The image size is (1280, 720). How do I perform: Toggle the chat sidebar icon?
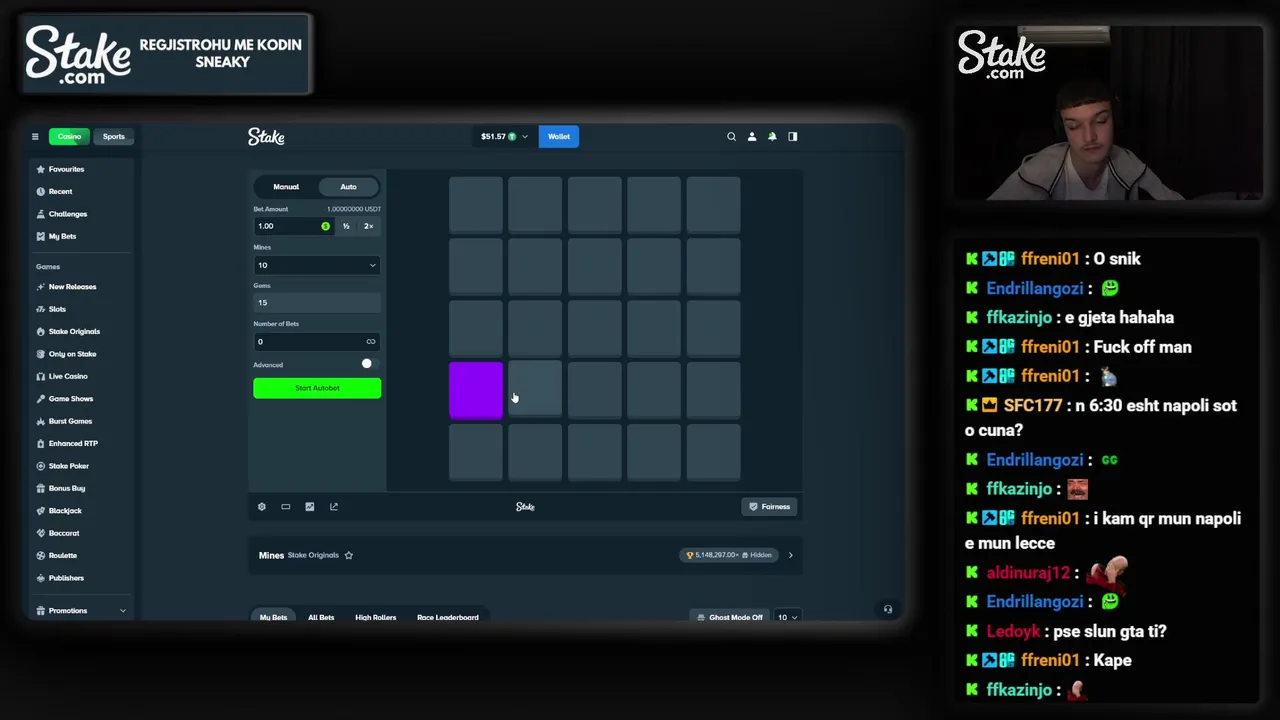click(x=793, y=136)
